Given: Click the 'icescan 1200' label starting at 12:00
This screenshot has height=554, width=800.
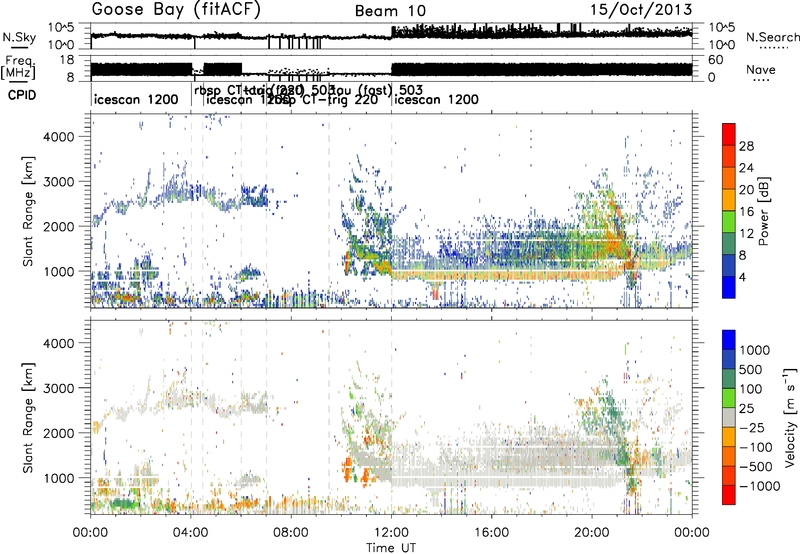Looking at the screenshot, I should 437,100.
